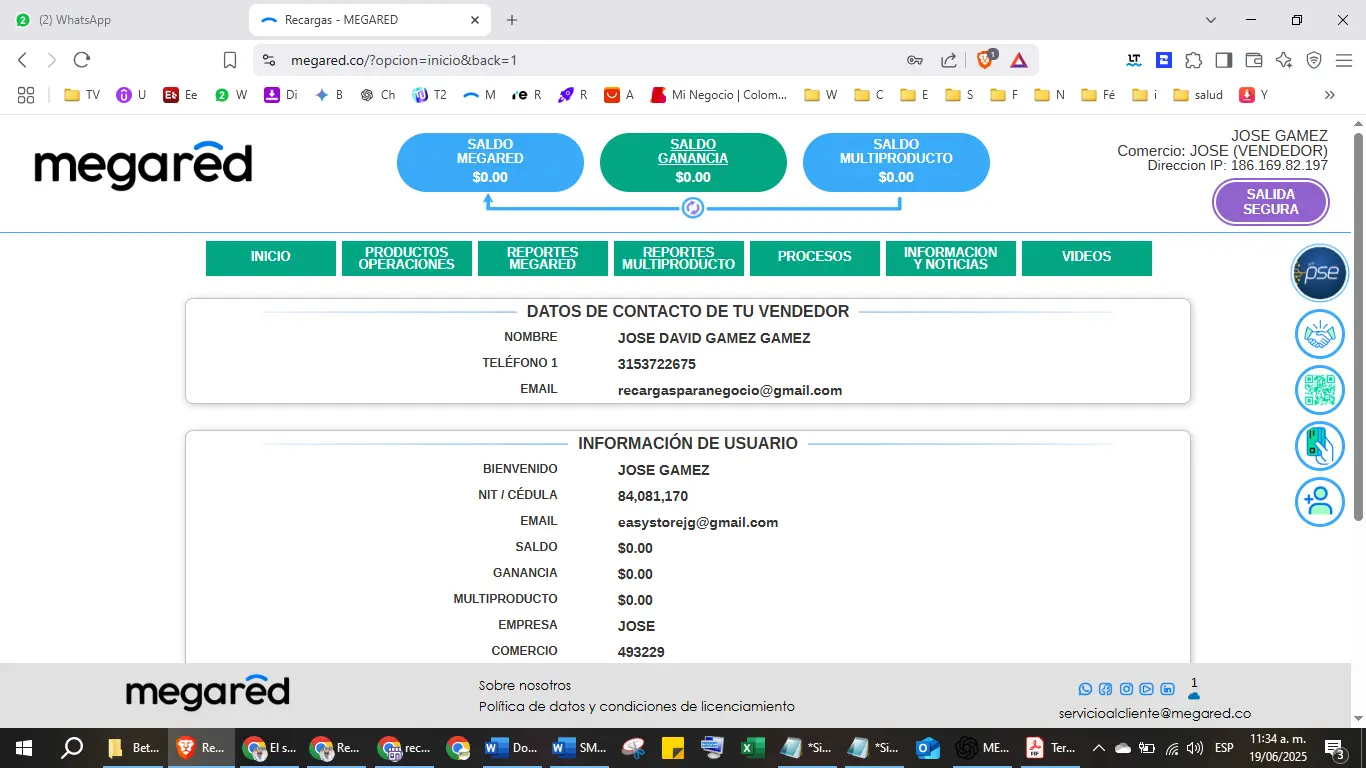
Task: Click the SALIDA SEGURA logout button
Action: [x=1271, y=202]
